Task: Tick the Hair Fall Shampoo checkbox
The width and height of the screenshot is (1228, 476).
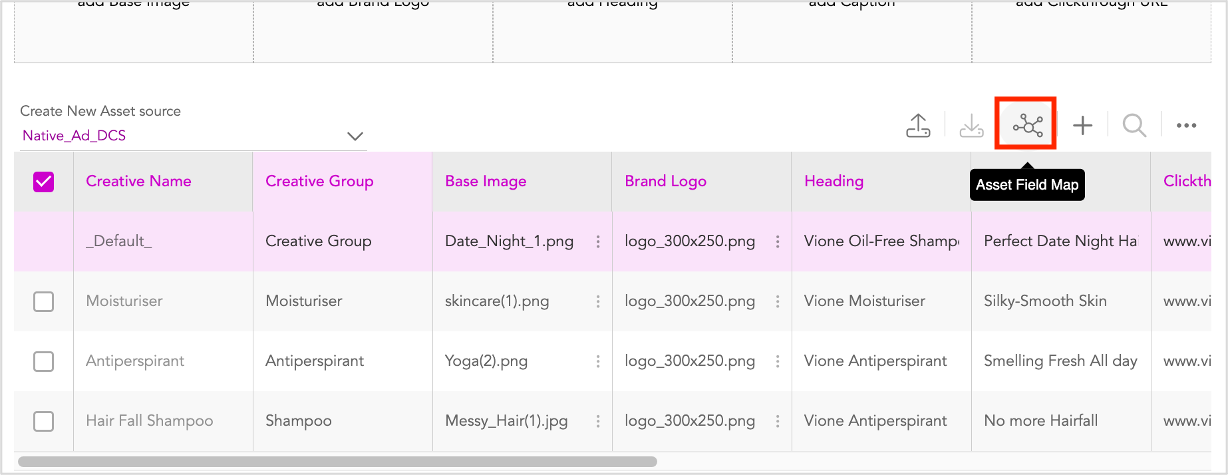Action: (x=44, y=422)
